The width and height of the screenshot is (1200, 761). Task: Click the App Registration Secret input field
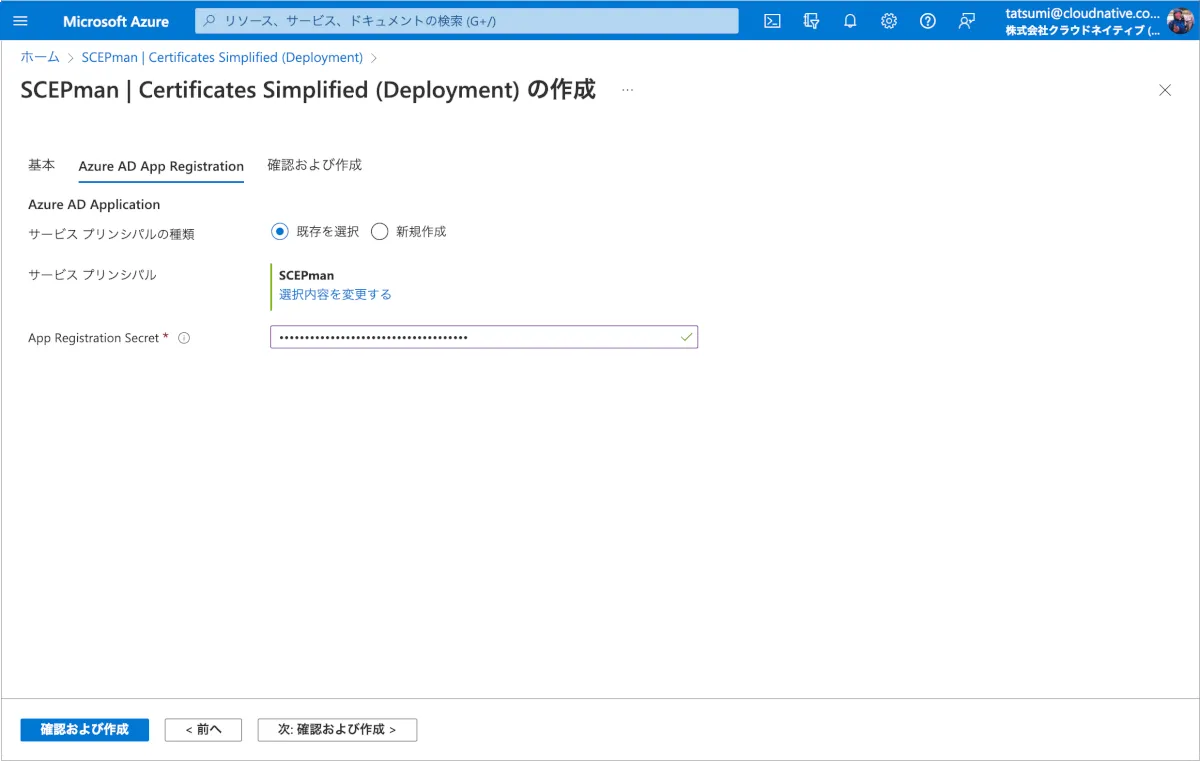click(x=475, y=338)
